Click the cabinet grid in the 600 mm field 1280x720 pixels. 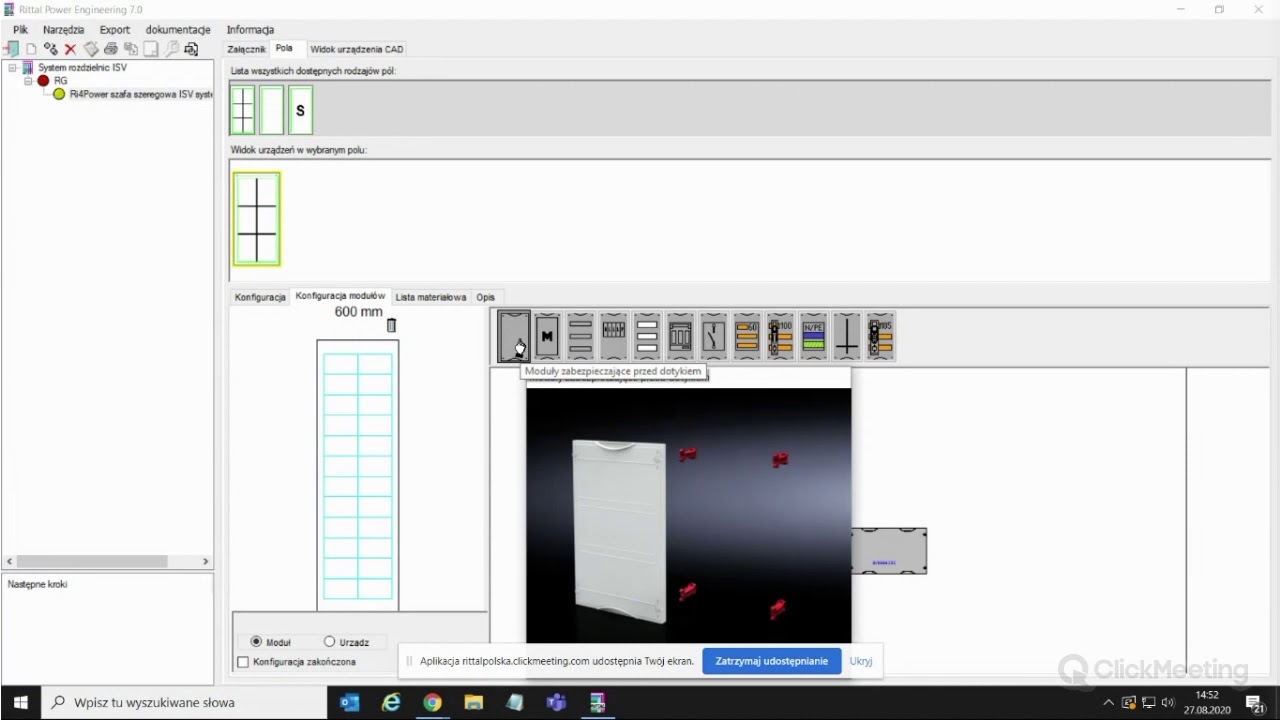358,475
